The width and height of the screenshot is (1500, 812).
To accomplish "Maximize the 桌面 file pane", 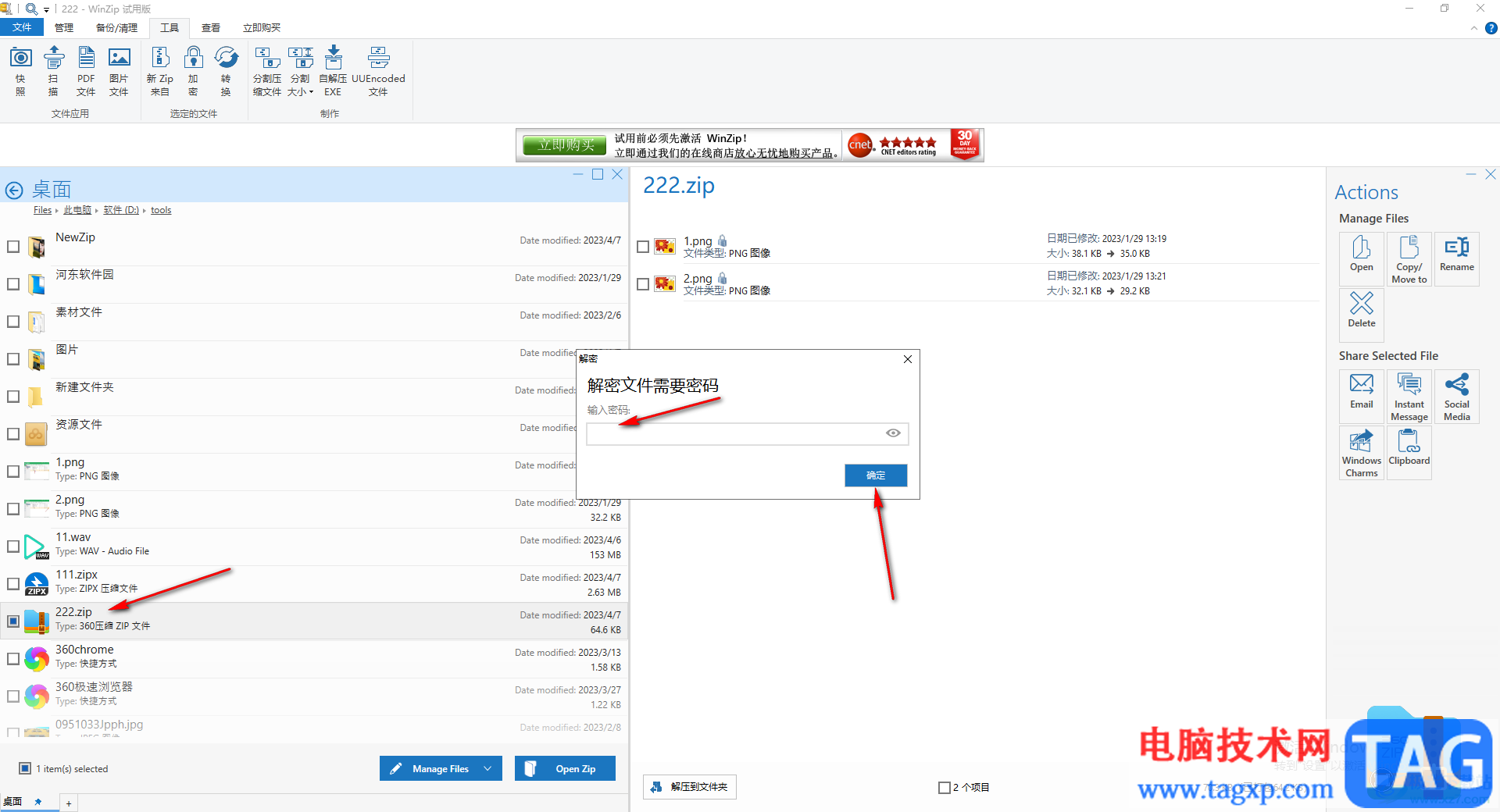I will coord(598,174).
